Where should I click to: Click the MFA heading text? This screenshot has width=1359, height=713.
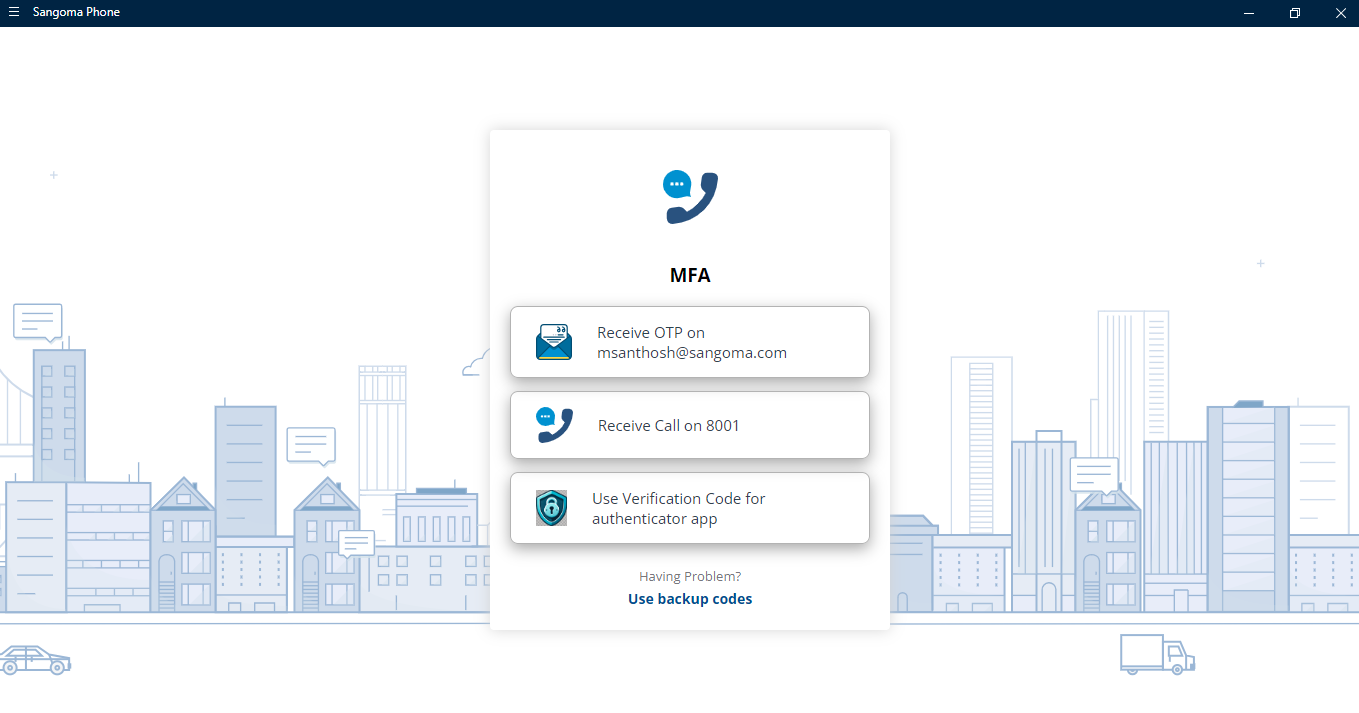690,275
